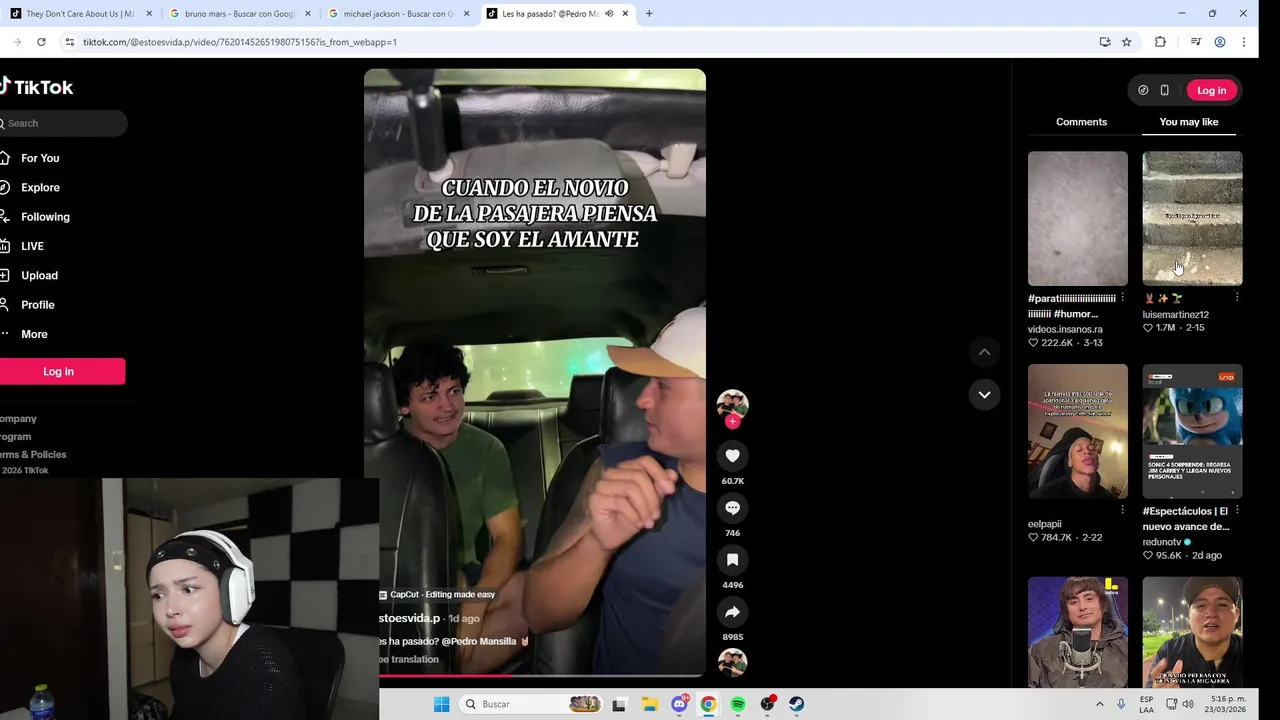Open Discord from the taskbar

[x=680, y=704]
